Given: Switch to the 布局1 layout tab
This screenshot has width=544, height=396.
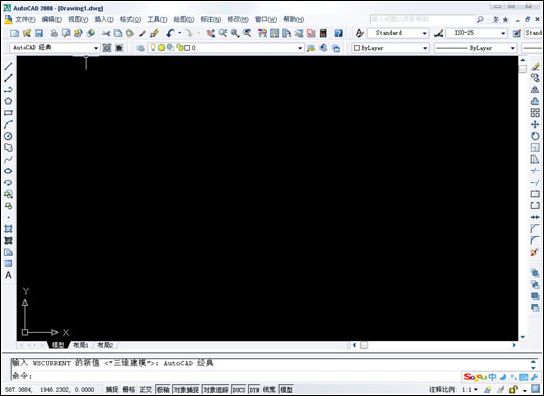Looking at the screenshot, I should click(81, 345).
